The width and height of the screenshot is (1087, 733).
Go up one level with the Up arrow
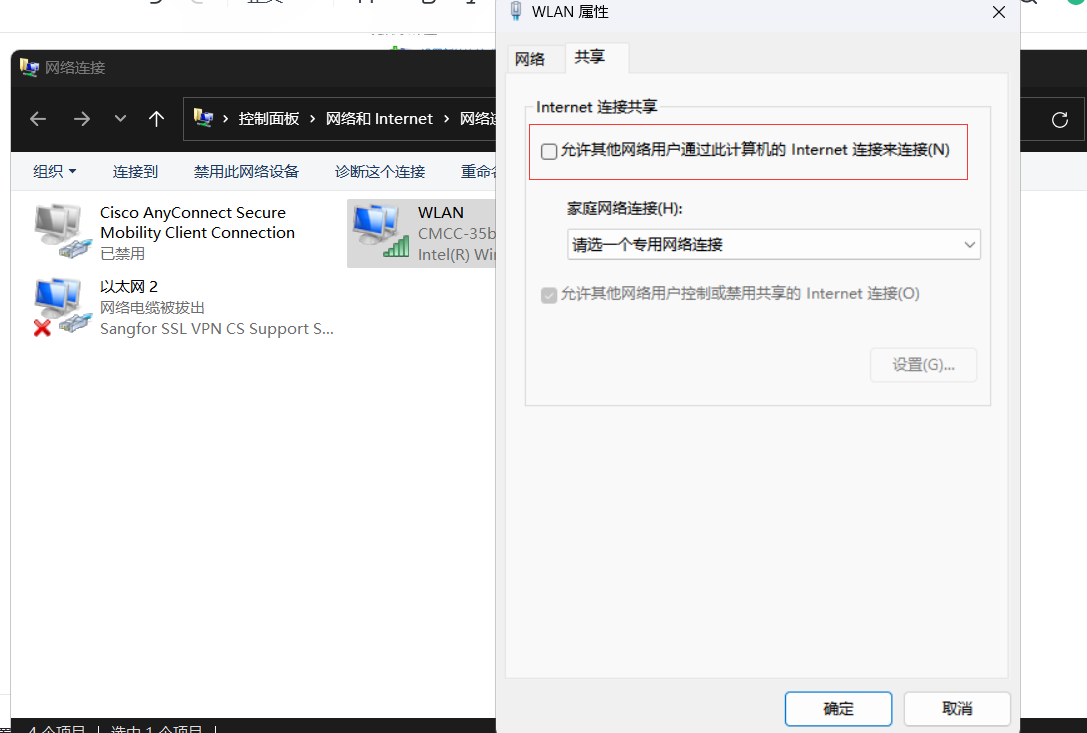click(x=157, y=119)
